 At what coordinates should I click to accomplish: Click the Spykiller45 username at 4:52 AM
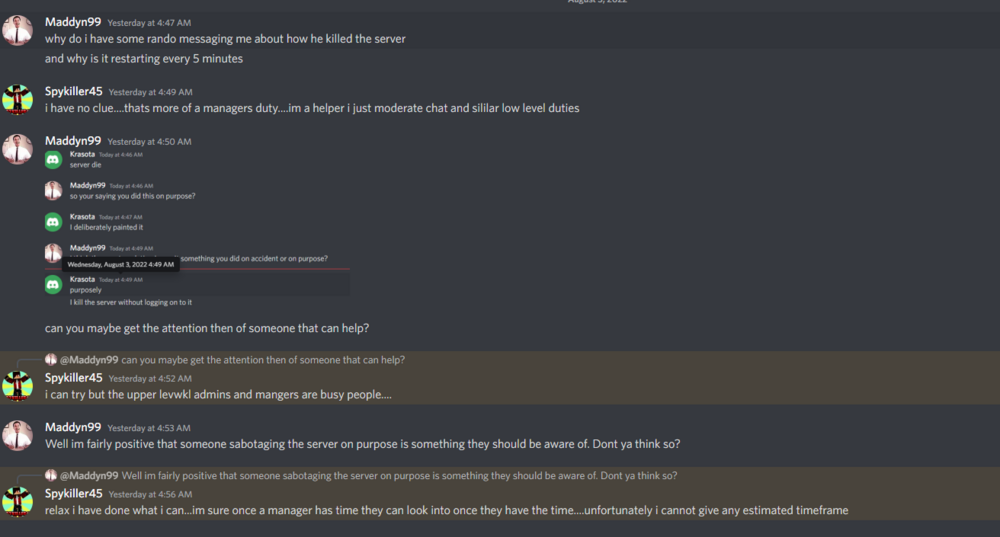click(x=74, y=378)
